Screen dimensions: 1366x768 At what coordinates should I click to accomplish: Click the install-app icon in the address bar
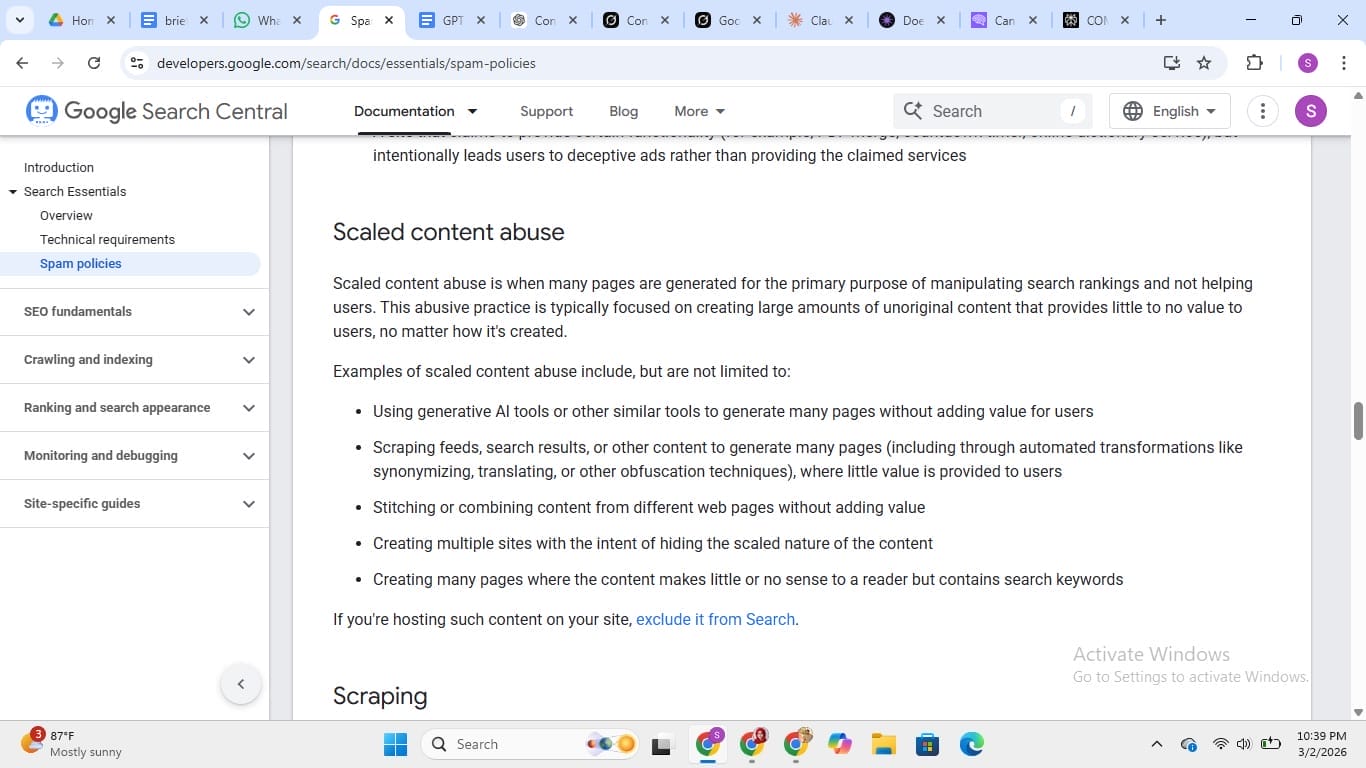pos(1171,62)
